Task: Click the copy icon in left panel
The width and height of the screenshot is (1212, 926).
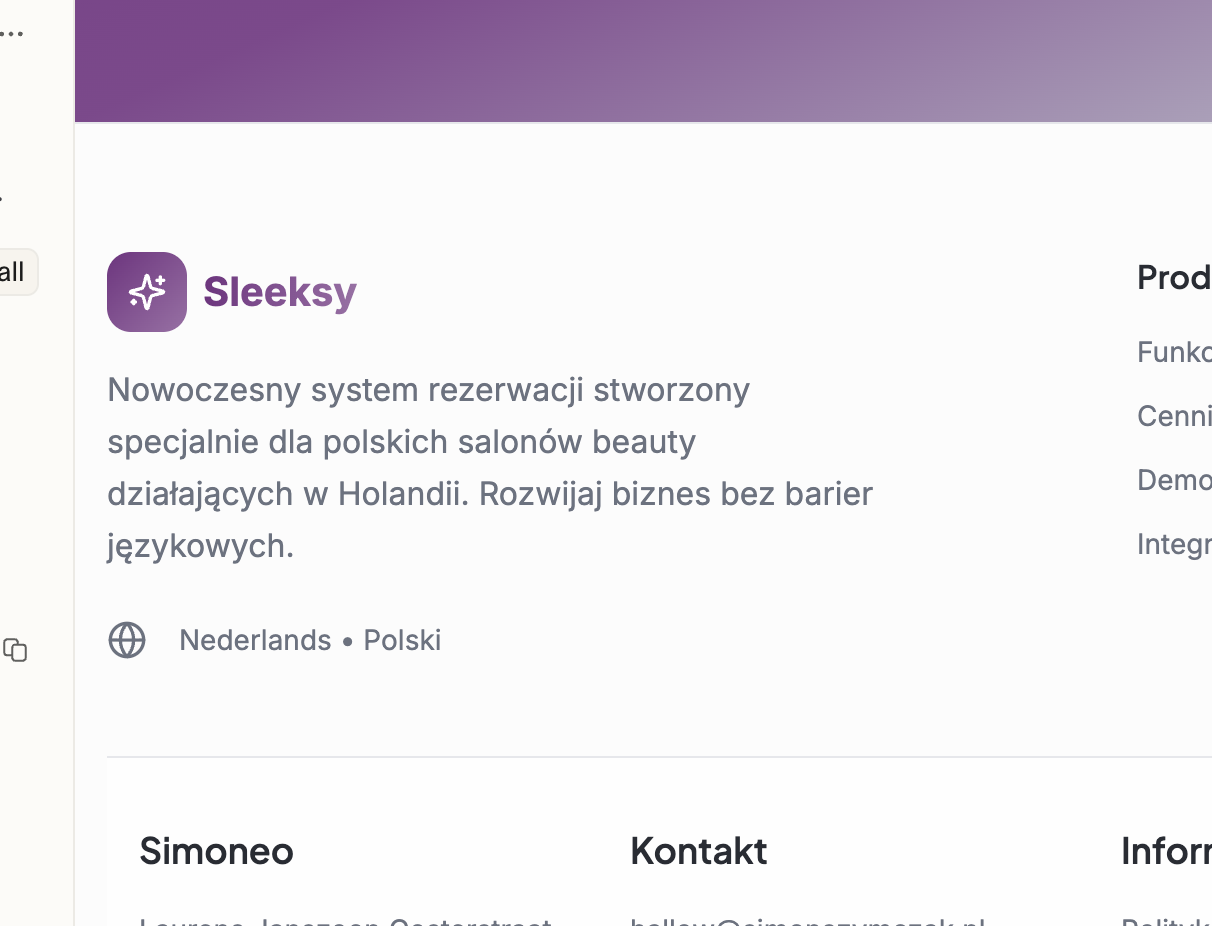Action: pos(15,650)
